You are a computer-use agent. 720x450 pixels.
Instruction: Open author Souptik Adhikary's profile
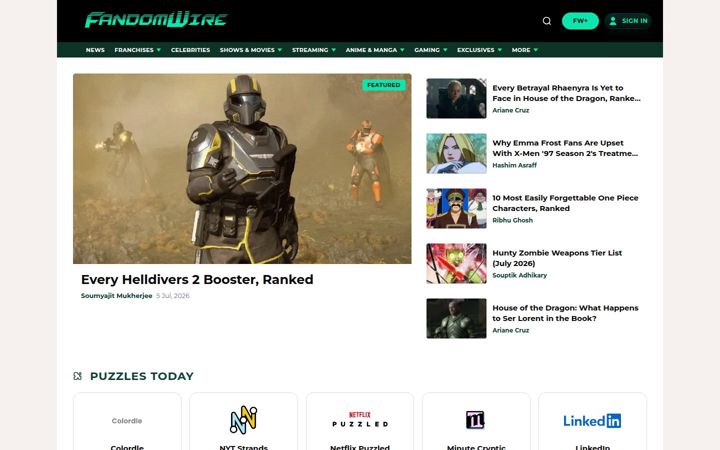pos(519,276)
